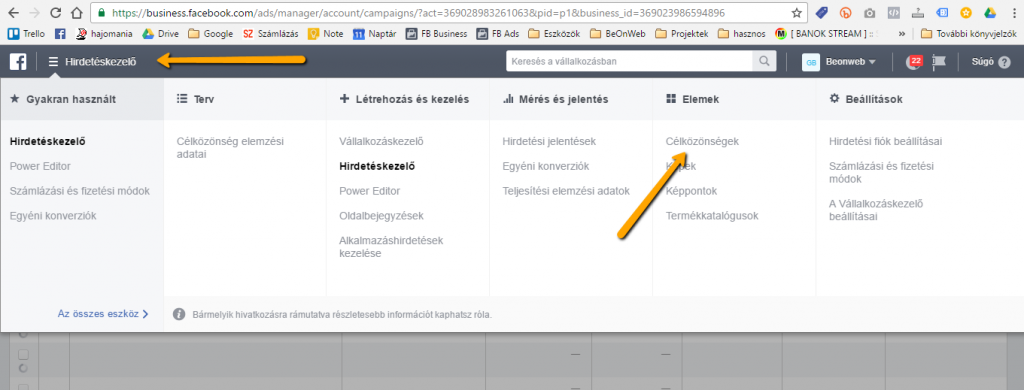Open Alkalmazáshirdetések kezelése link
Image resolution: width=1024 pixels, height=390 pixels.
(x=391, y=247)
